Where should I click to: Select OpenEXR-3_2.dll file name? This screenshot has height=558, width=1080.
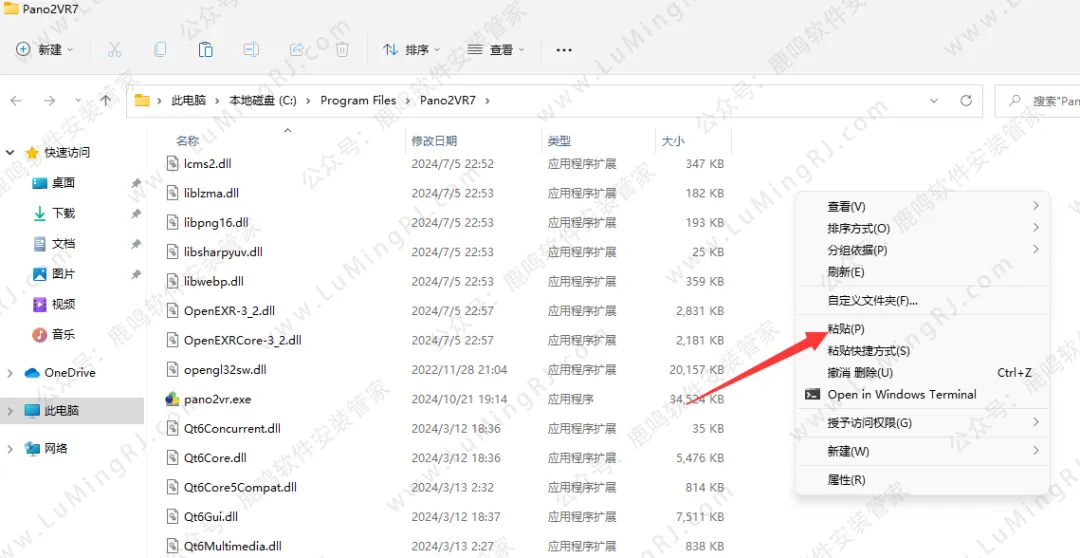click(x=229, y=311)
